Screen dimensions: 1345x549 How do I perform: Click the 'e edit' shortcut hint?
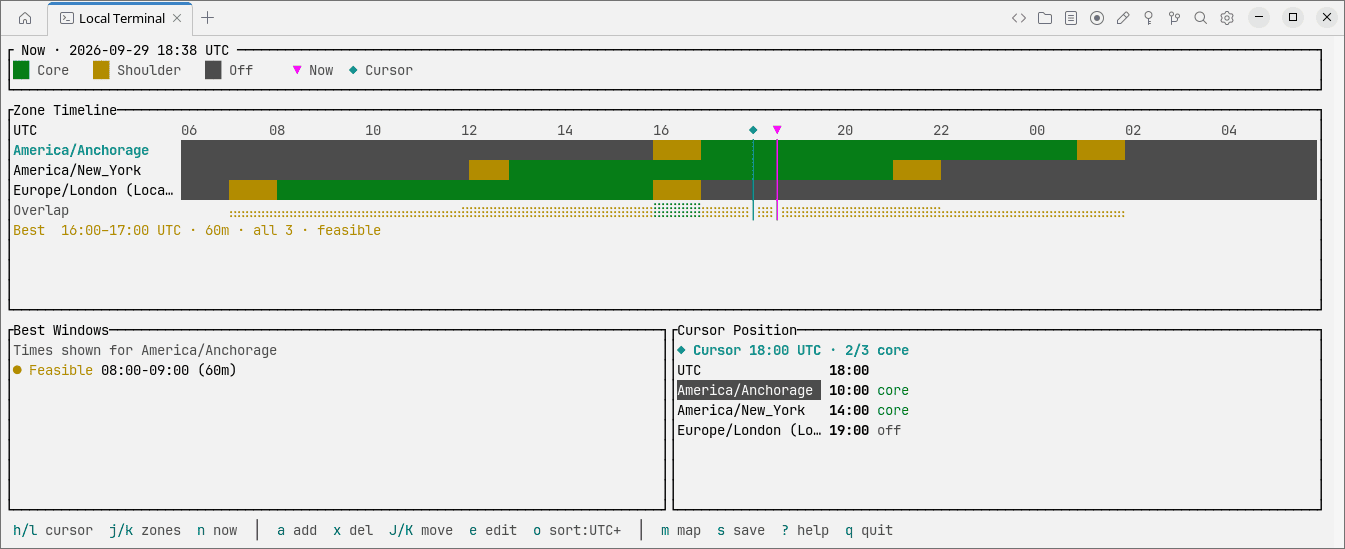(493, 530)
